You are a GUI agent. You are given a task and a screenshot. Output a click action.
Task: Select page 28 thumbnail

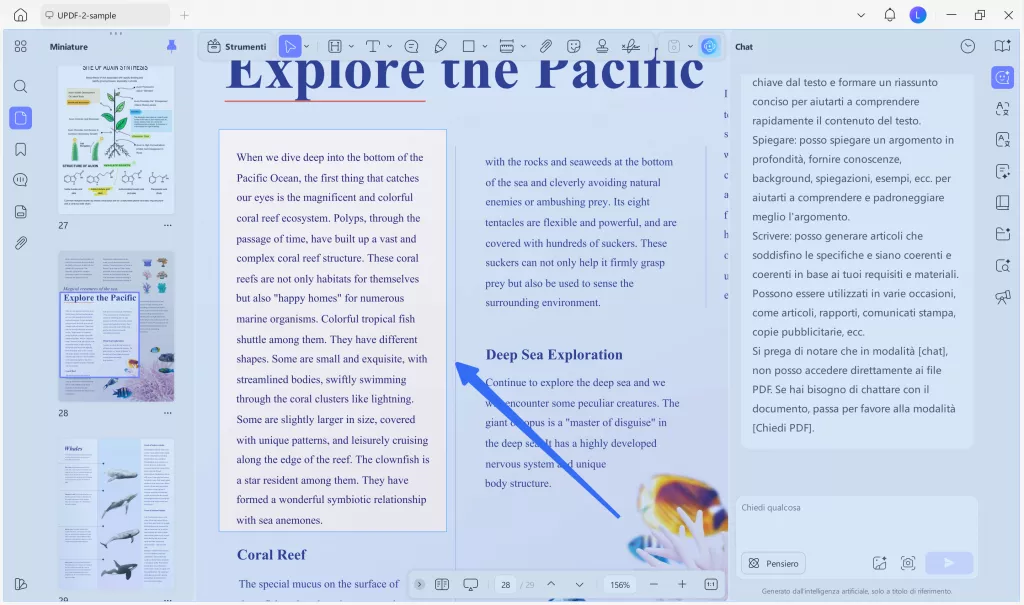pyautogui.click(x=116, y=327)
